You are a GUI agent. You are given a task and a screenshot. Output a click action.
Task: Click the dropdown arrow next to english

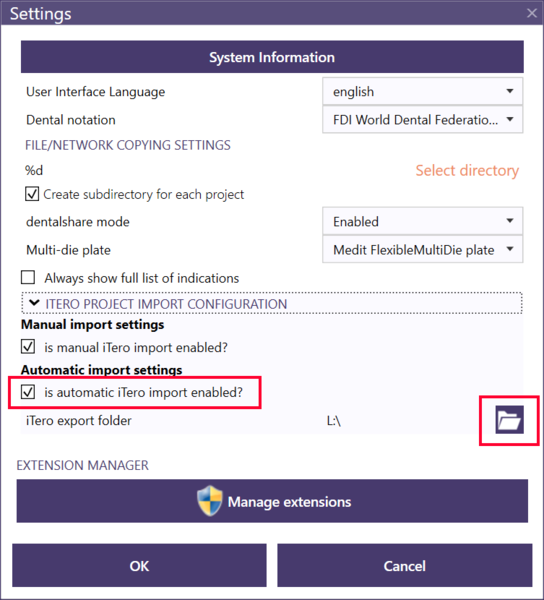[510, 91]
